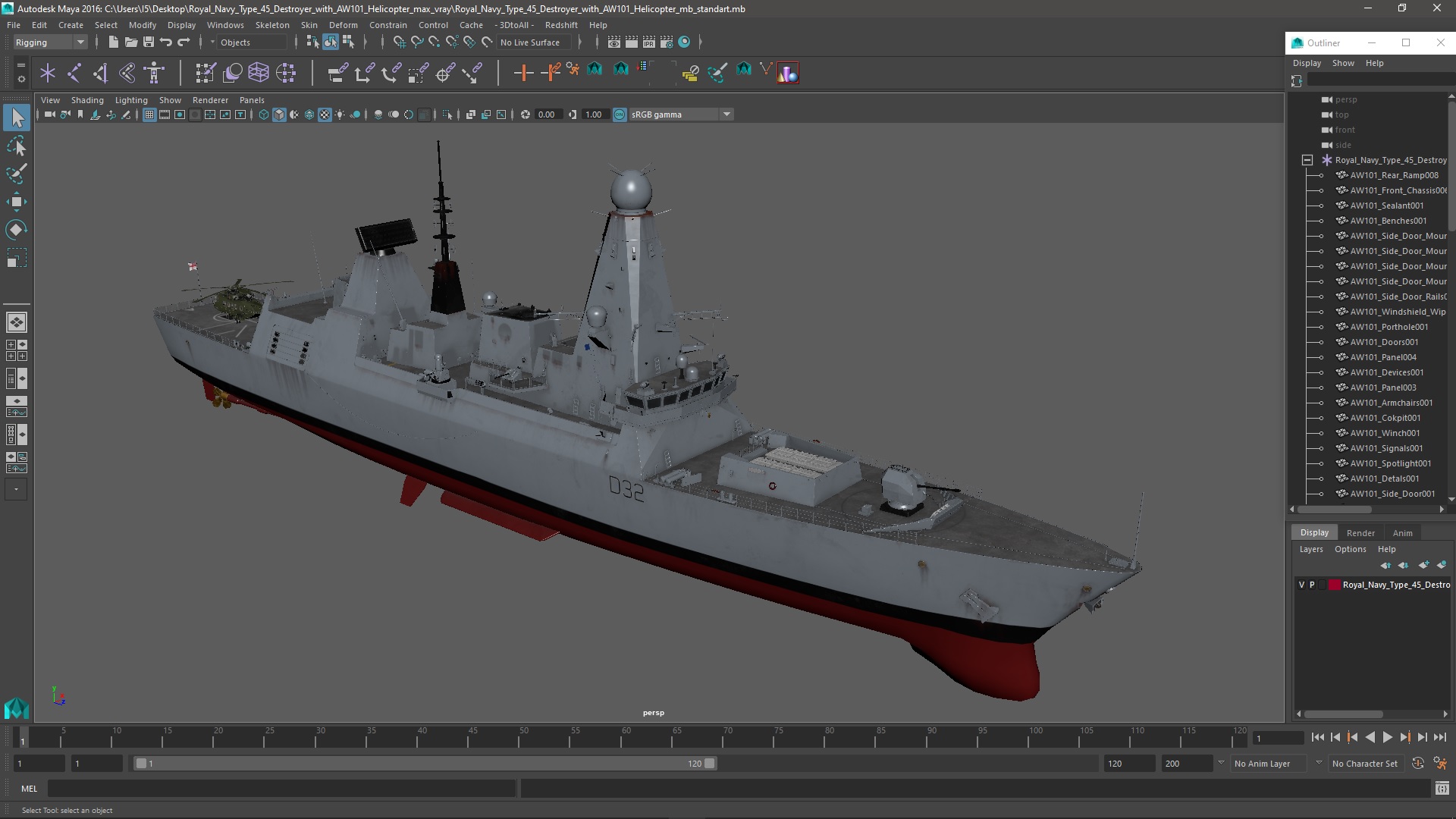Image resolution: width=1456 pixels, height=819 pixels.
Task: Click the Maya logo icon below the toolbox
Action: pos(17,708)
